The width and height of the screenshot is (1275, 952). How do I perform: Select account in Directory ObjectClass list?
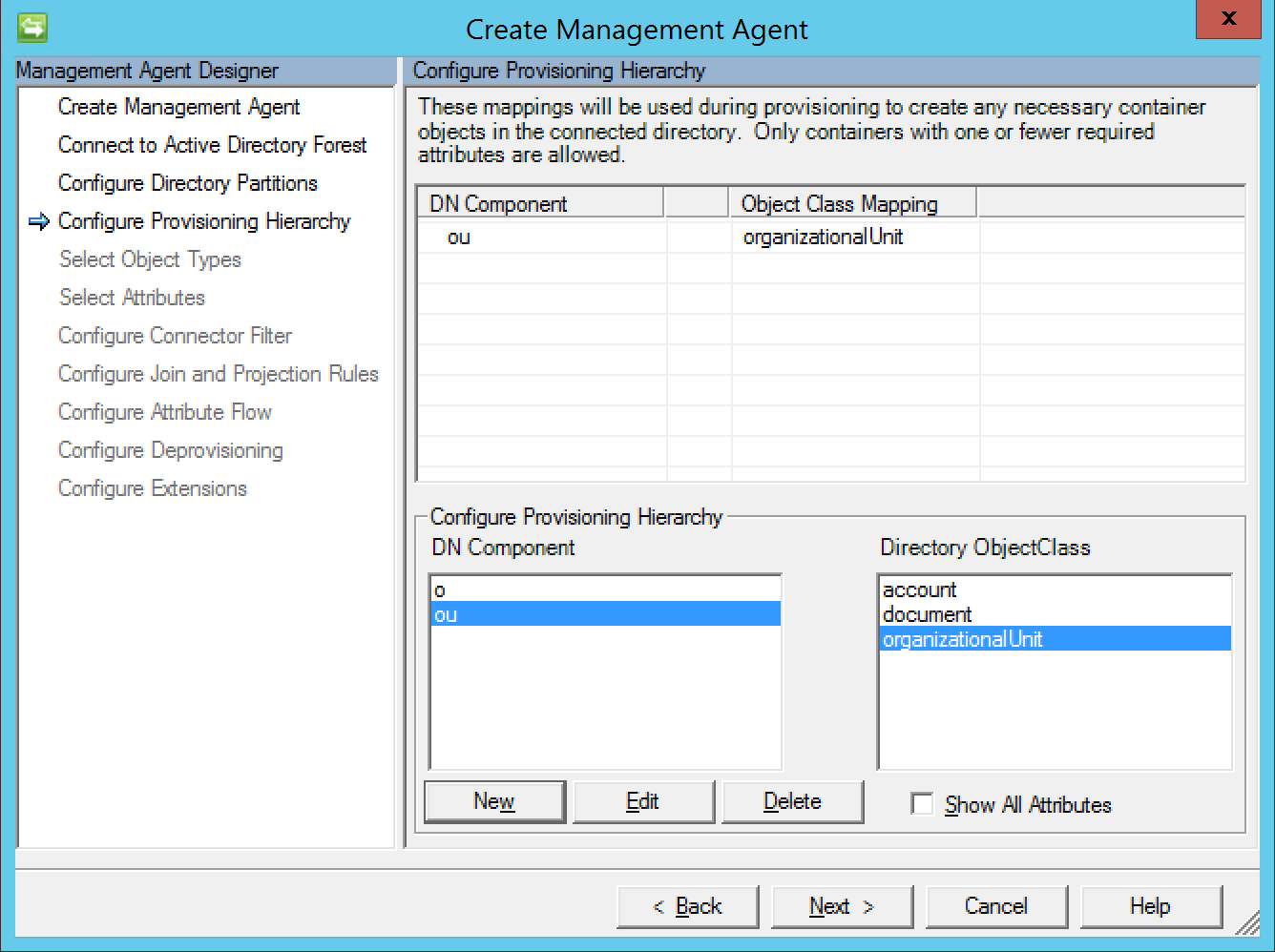pos(1055,590)
